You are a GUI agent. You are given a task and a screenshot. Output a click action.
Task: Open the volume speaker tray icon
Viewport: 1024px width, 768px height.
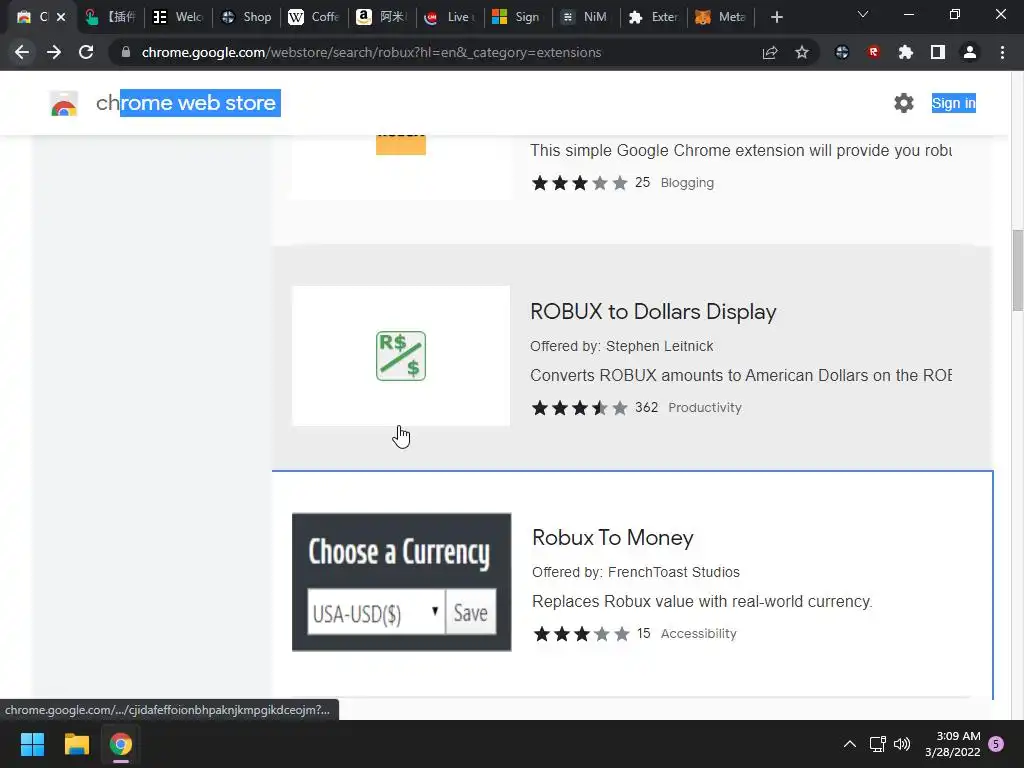[x=902, y=744]
